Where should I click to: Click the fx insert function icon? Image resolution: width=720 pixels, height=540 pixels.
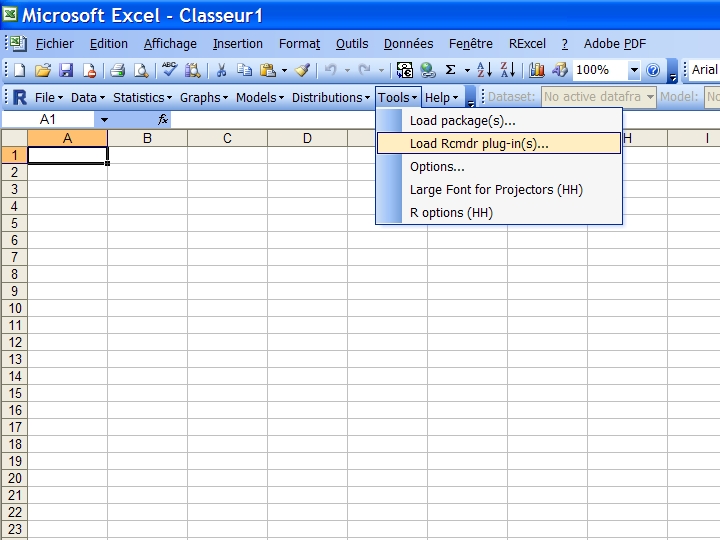coord(163,120)
